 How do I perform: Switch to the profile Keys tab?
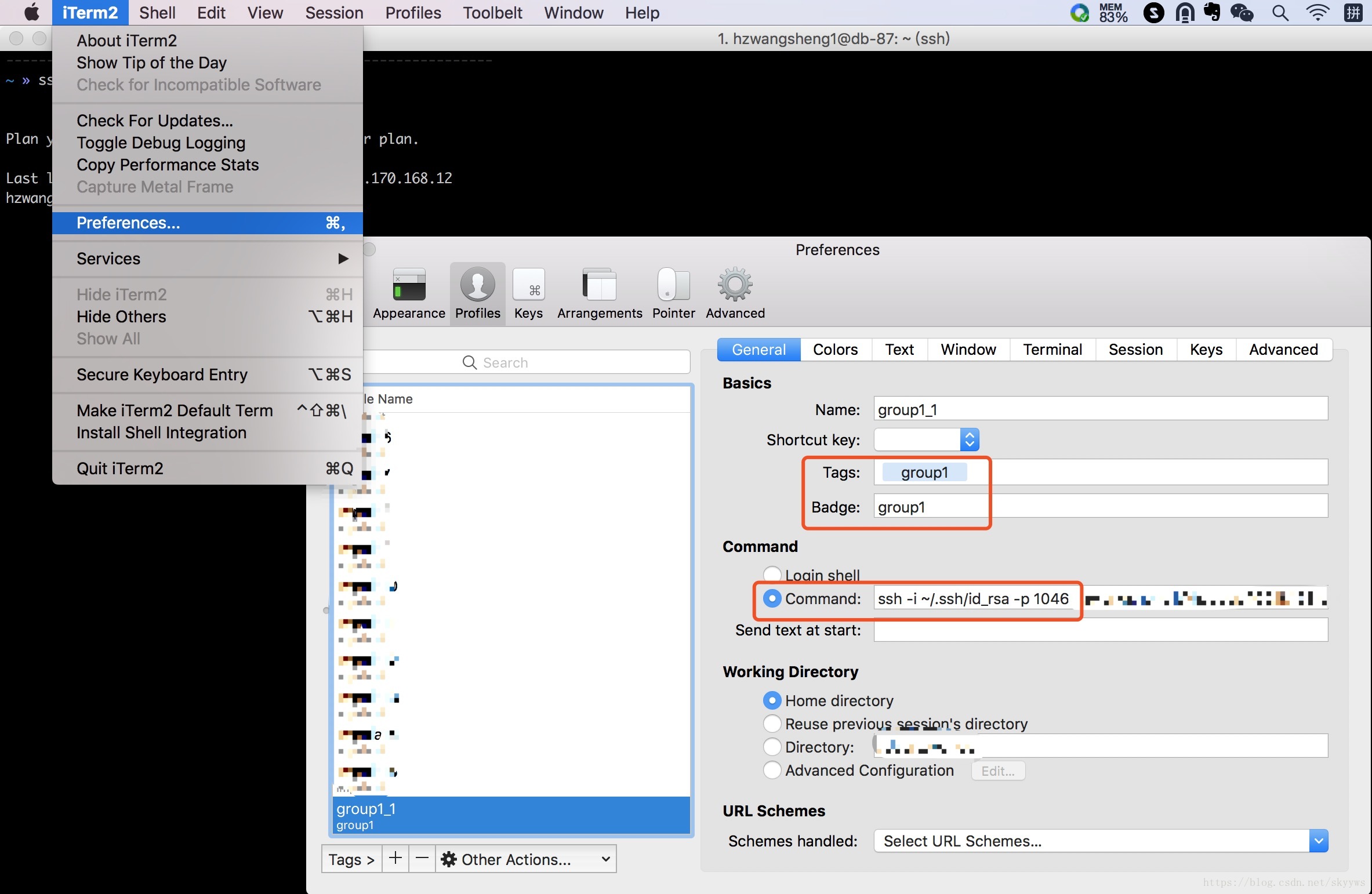(x=1206, y=350)
